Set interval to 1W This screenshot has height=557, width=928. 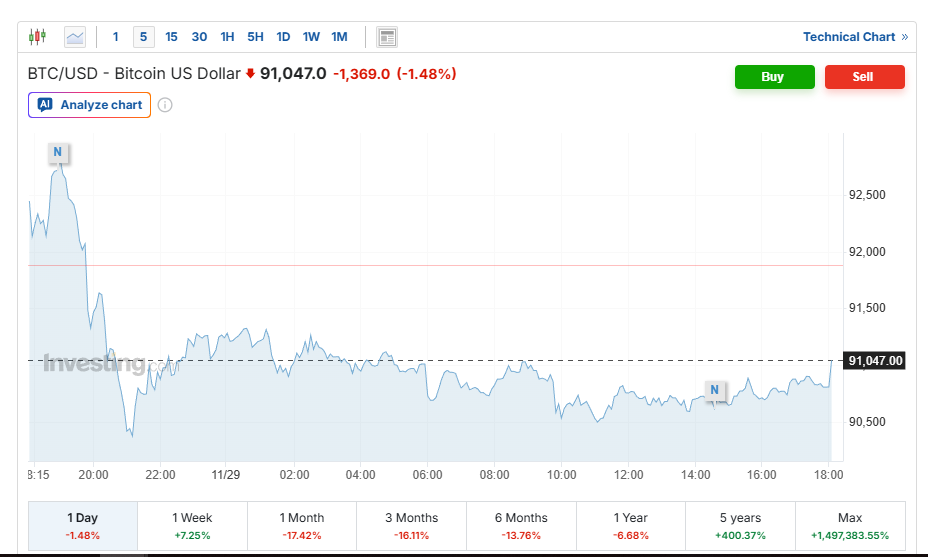(311, 37)
